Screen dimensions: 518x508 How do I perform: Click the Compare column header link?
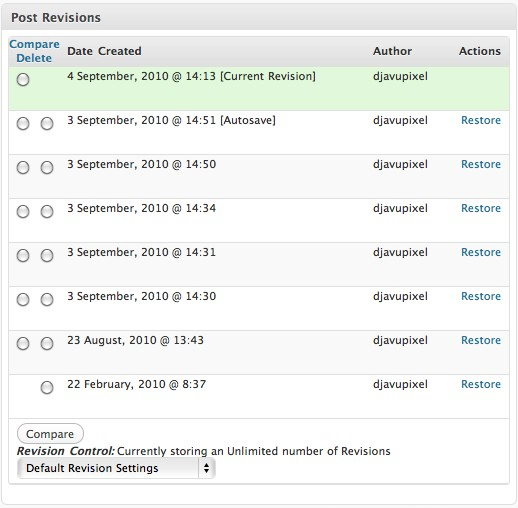34,44
